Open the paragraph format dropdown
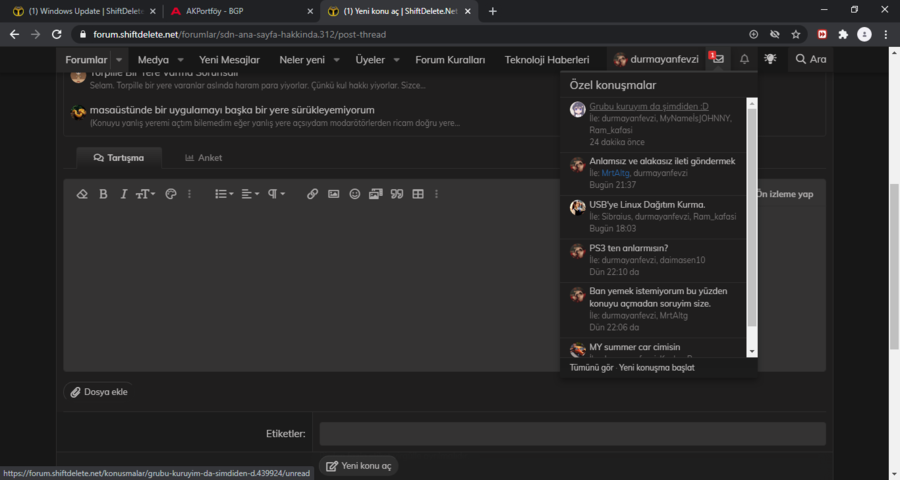This screenshot has width=900, height=480. 276,194
